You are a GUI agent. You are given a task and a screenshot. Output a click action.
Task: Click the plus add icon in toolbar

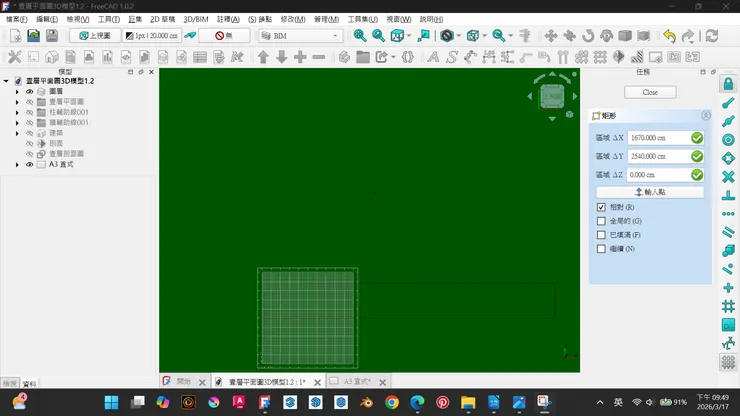tap(300, 57)
